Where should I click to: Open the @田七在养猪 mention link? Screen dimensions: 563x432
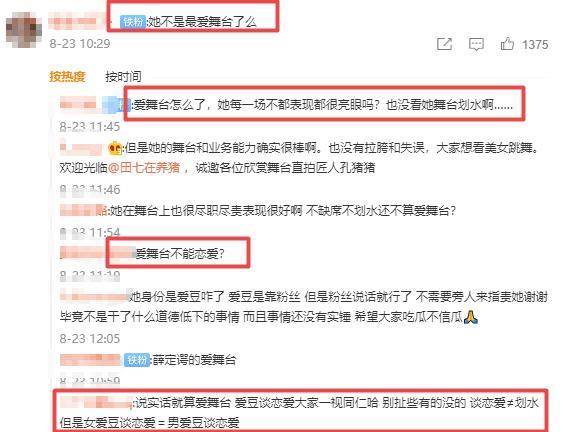pyautogui.click(x=144, y=167)
